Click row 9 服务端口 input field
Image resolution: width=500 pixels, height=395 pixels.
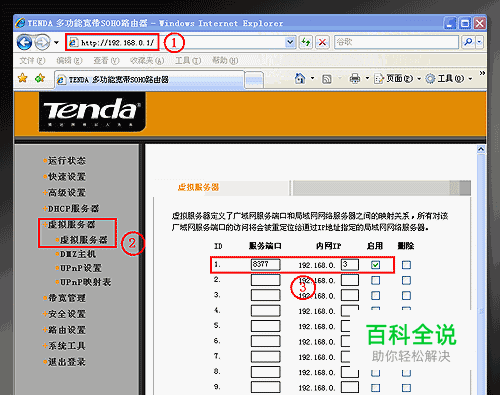(266, 387)
